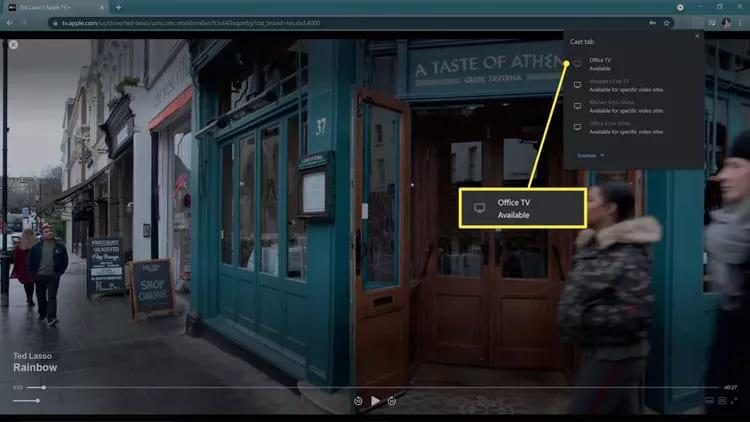This screenshot has height=422, width=750.
Task: Click the browser back arrow
Action: pos(10,22)
